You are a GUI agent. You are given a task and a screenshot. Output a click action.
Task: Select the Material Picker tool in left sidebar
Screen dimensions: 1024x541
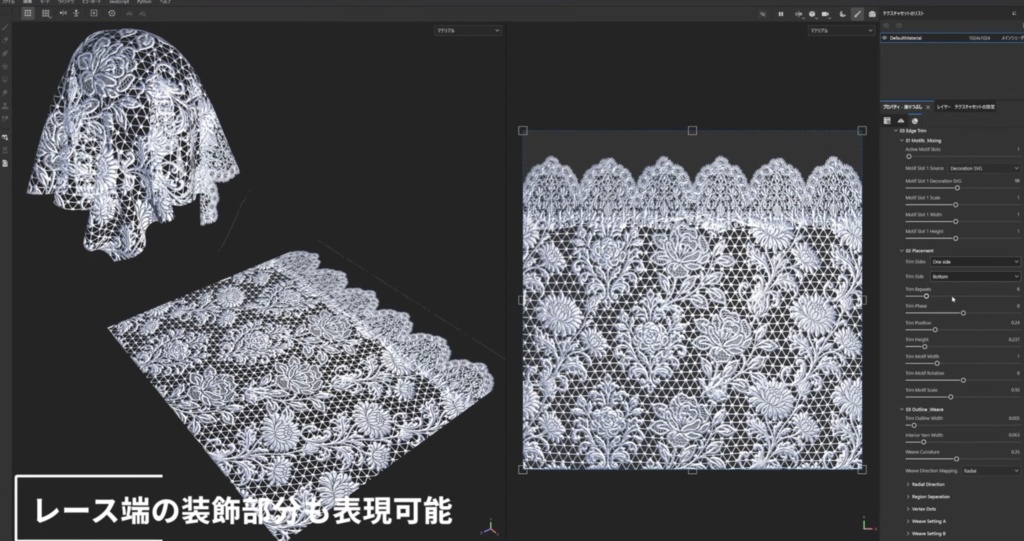click(x=5, y=118)
